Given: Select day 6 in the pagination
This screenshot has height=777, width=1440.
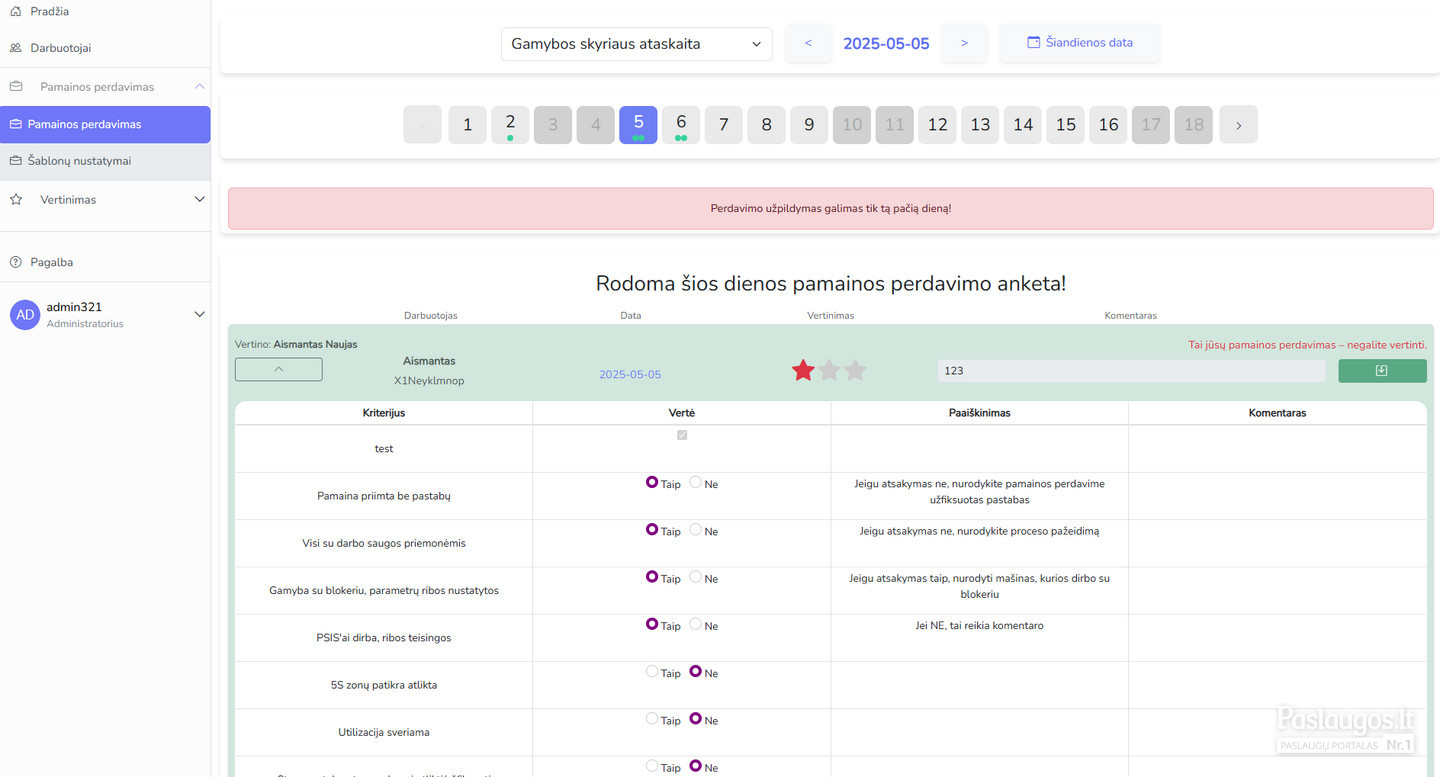Looking at the screenshot, I should (x=681, y=125).
